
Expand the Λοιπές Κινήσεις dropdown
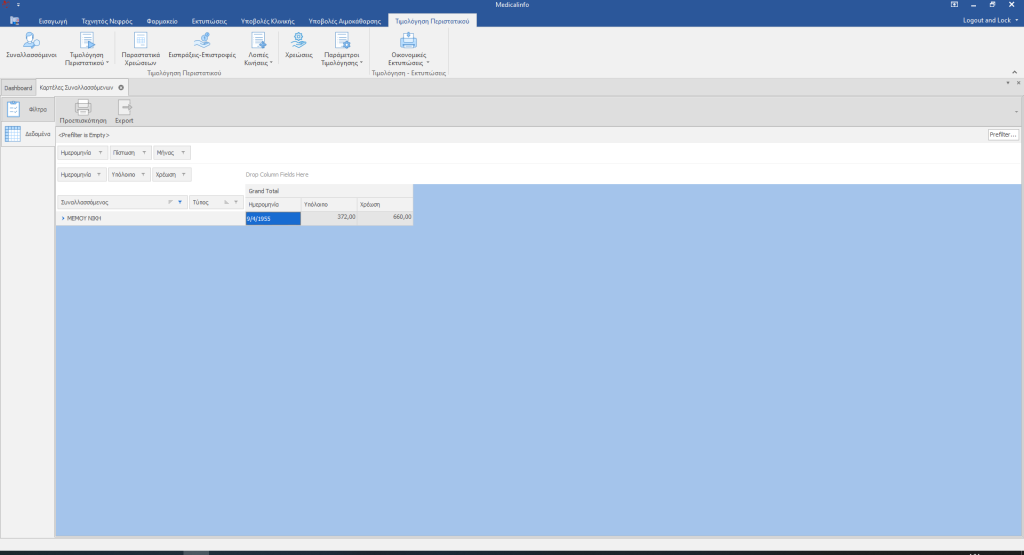click(258, 48)
